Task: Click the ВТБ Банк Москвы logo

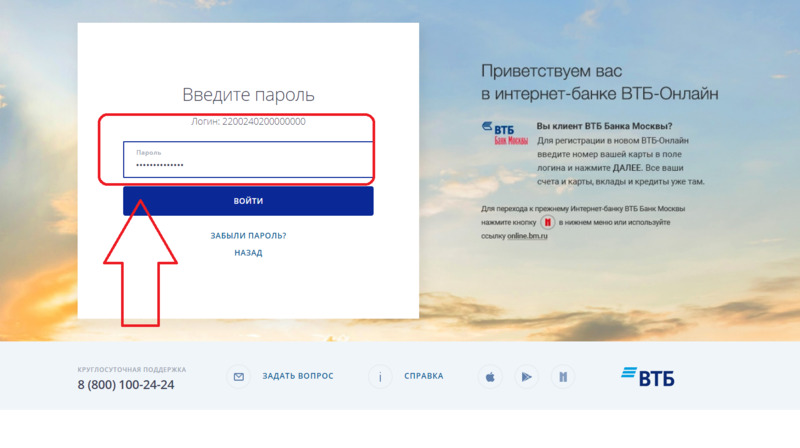Action: click(505, 133)
